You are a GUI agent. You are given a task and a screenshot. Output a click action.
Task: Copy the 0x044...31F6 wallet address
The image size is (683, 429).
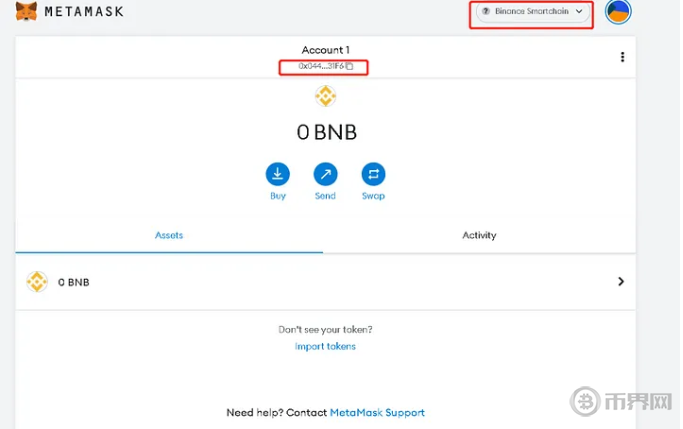click(x=321, y=66)
